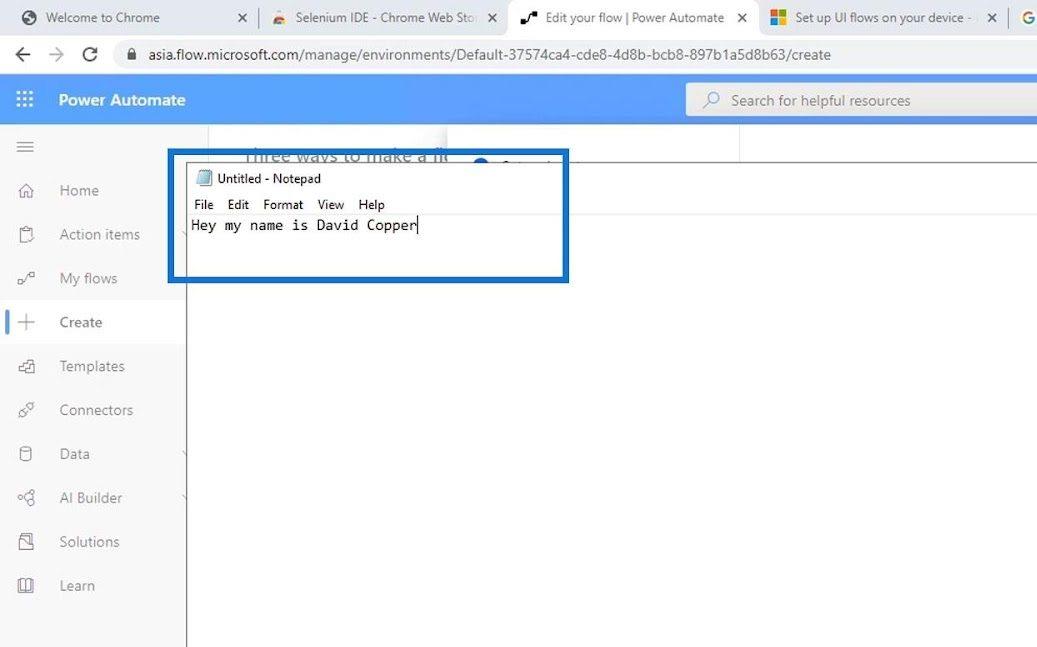This screenshot has width=1037, height=647.
Task: Click the Solutions icon in sidebar
Action: coord(26,542)
